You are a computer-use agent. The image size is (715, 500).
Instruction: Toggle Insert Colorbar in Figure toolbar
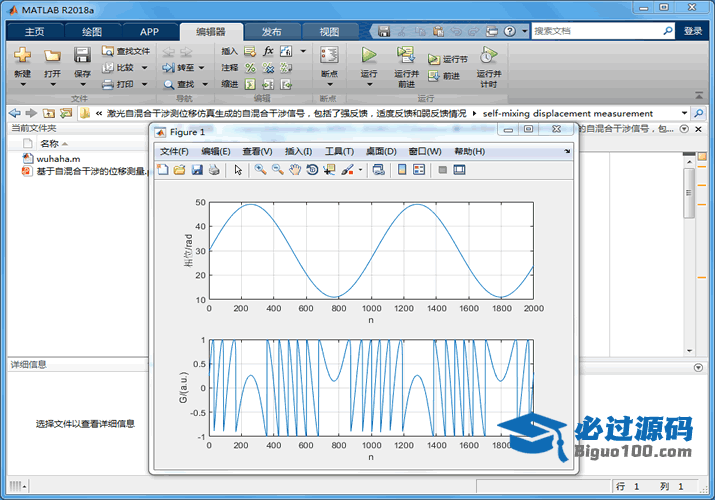[x=402, y=170]
